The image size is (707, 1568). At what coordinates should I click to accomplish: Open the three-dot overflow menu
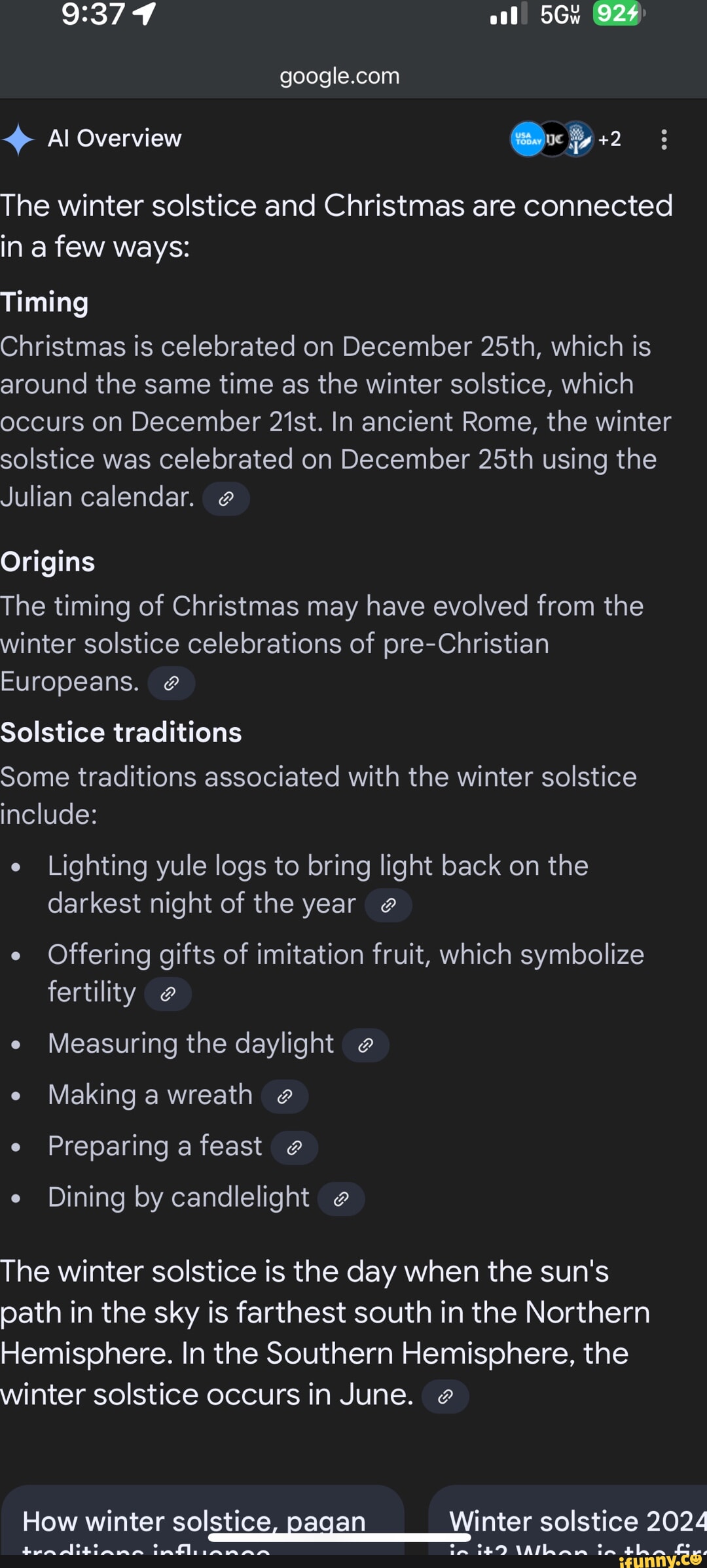[x=664, y=139]
